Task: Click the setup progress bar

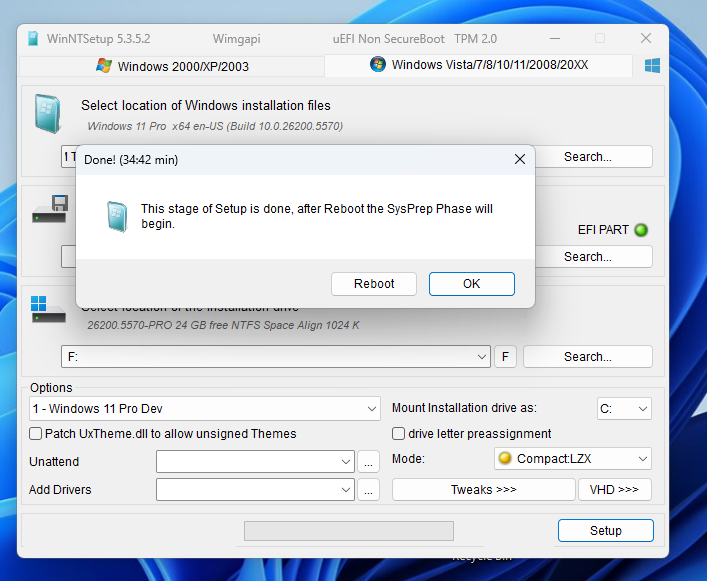Action: click(349, 531)
